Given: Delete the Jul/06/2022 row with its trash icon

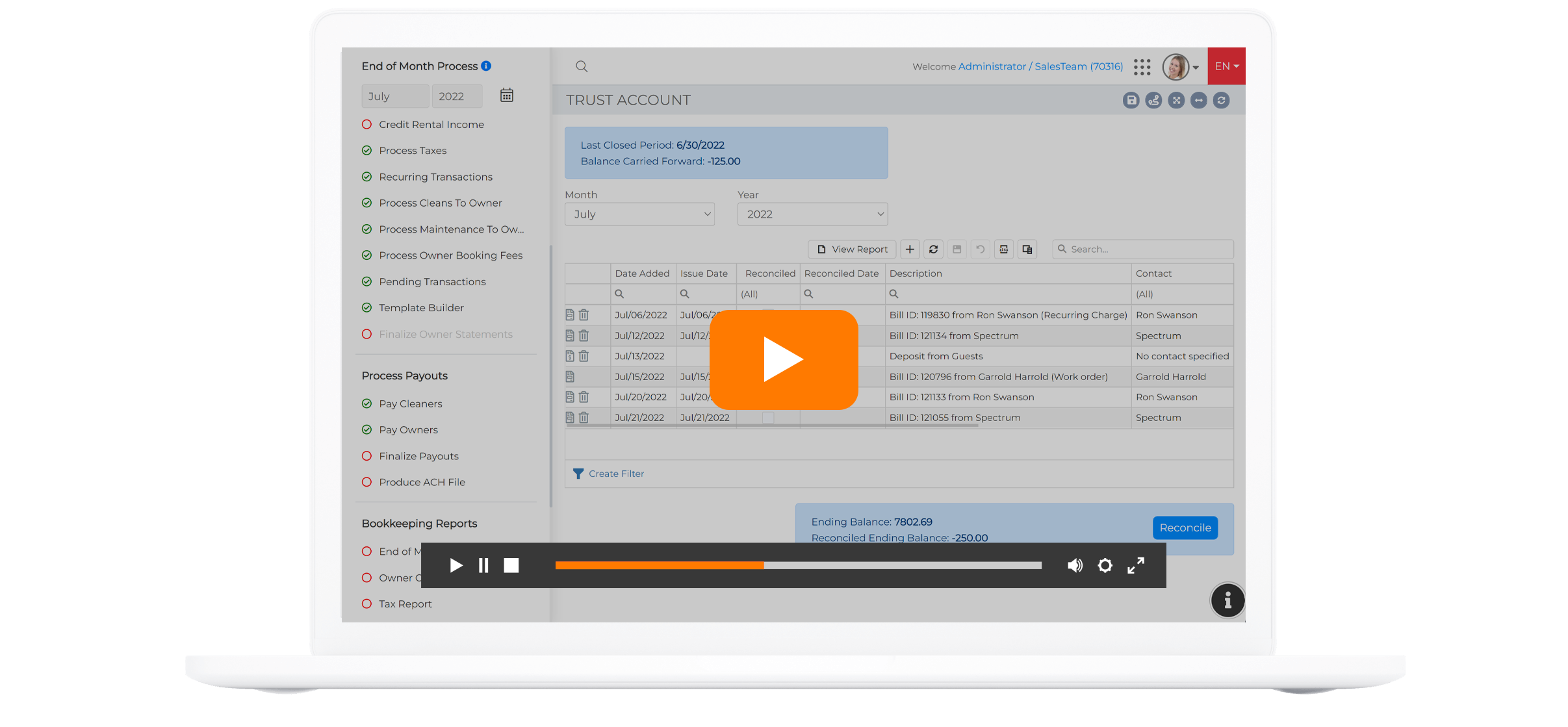Looking at the screenshot, I should 584,315.
